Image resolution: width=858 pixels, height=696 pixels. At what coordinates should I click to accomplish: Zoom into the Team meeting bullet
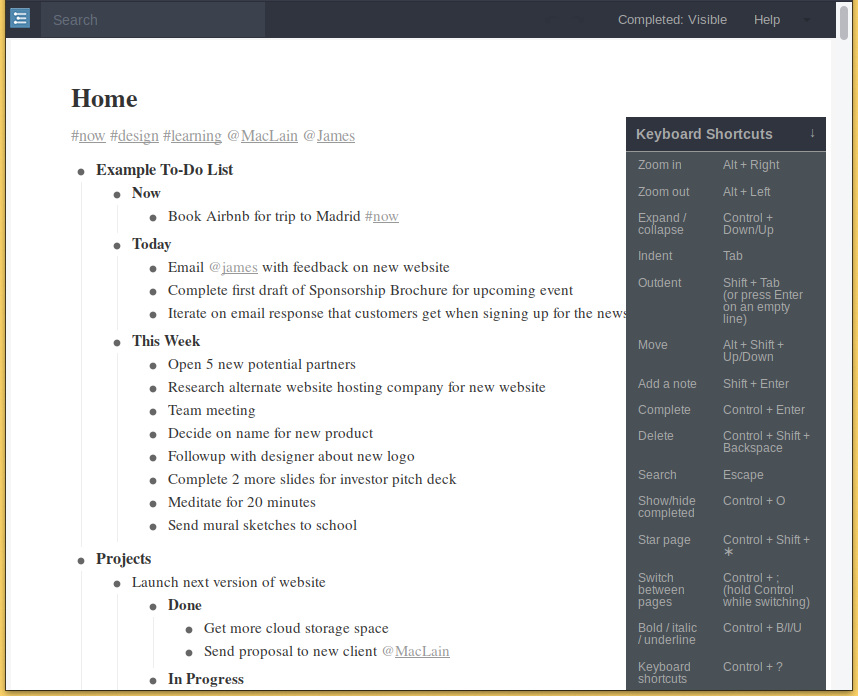click(152, 411)
